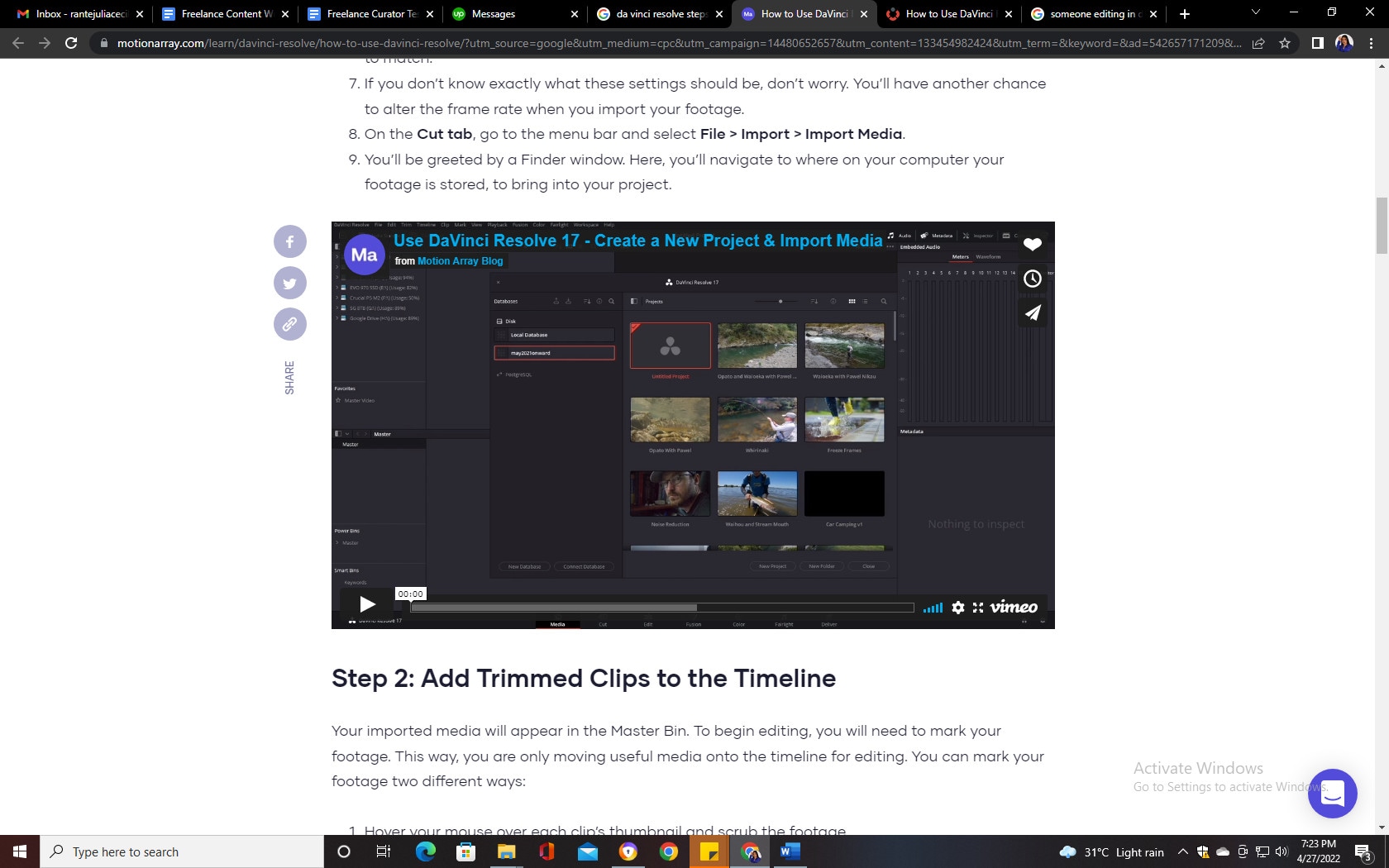Click the Motion Array 'Ma' avatar in video
This screenshot has height=868, width=1389.
pos(365,255)
